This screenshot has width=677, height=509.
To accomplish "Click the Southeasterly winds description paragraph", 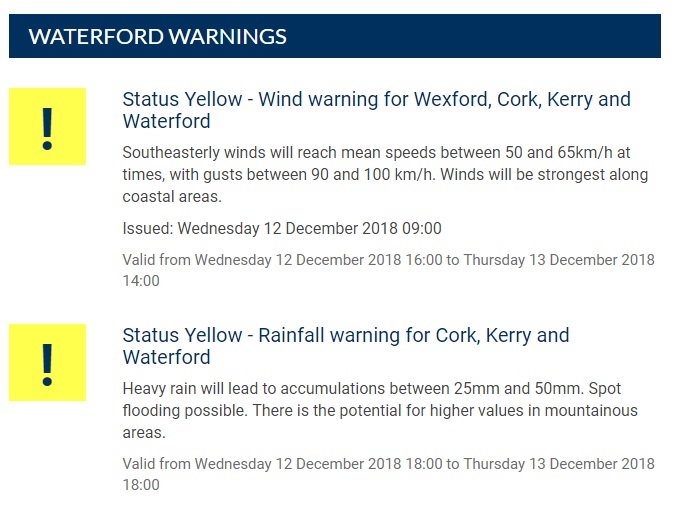I will (385, 174).
